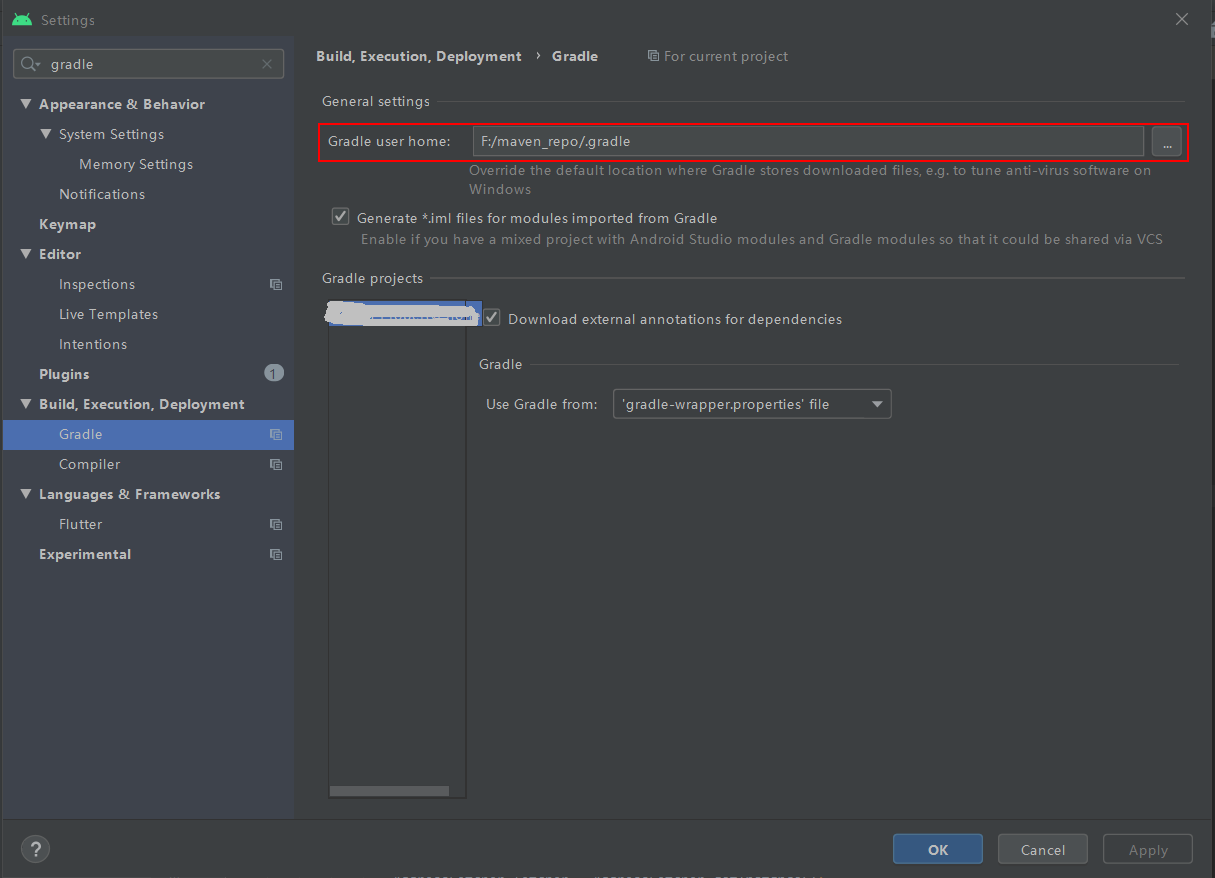
Task: Open Flutter settings
Action: [81, 524]
